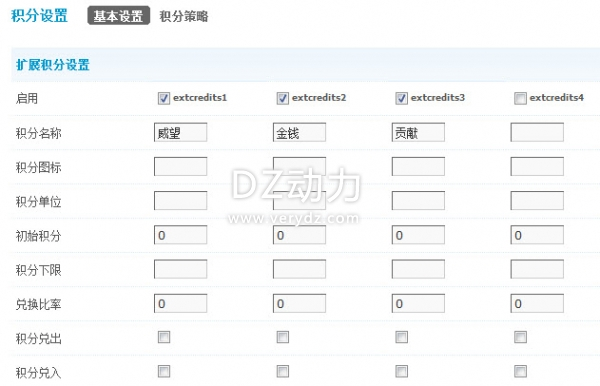Click the 积分单位 field for extcredits1

pyautogui.click(x=180, y=200)
